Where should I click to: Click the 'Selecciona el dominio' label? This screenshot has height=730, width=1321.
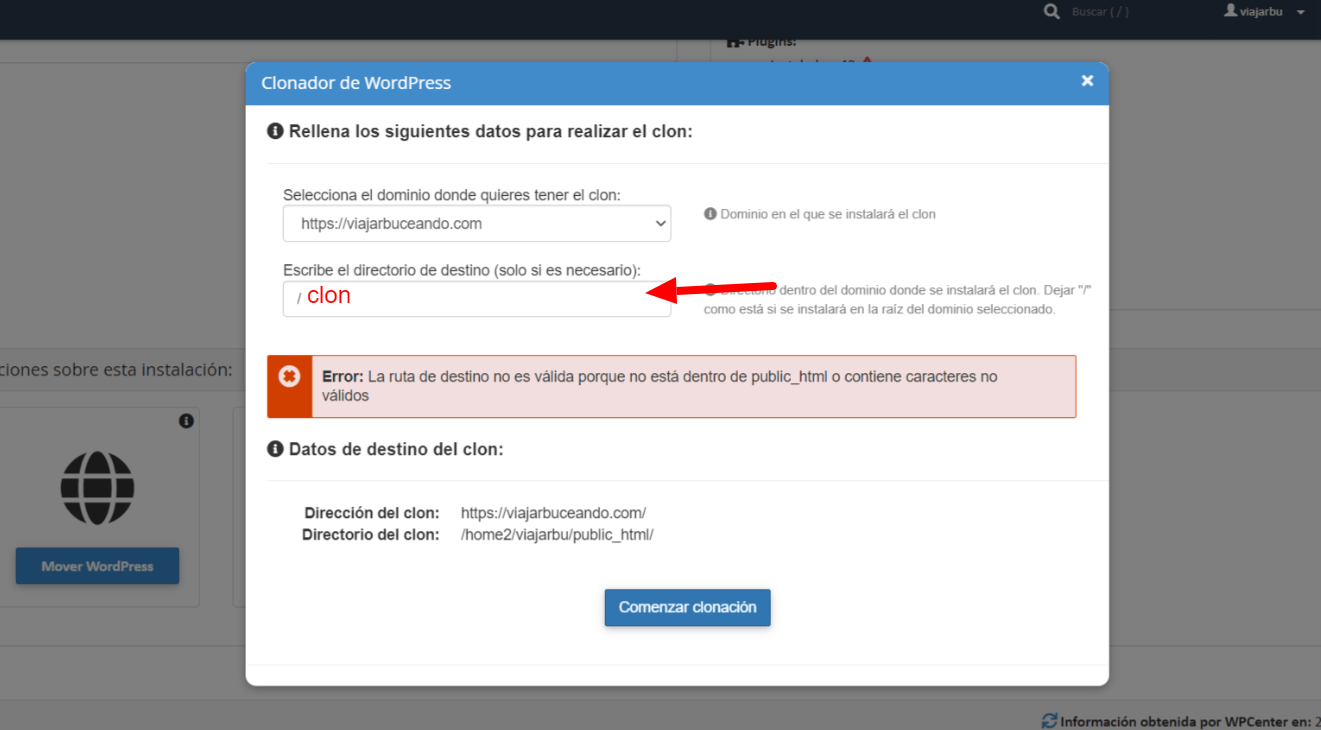pos(452,195)
